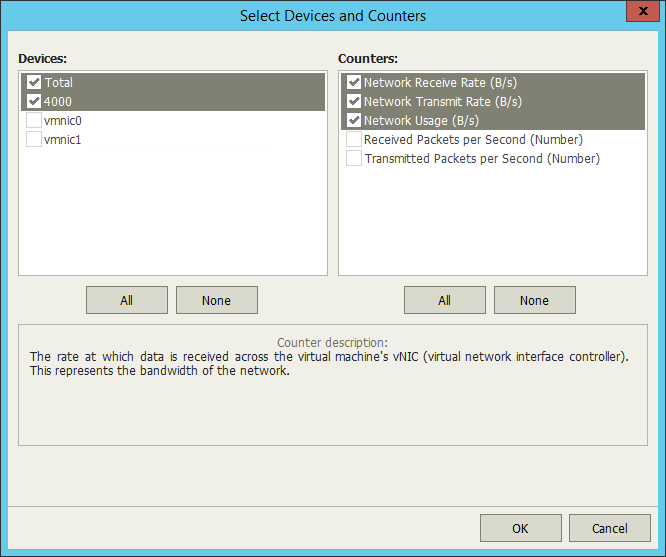Uncheck Network Receive Rate counter
The image size is (666, 557).
(353, 82)
